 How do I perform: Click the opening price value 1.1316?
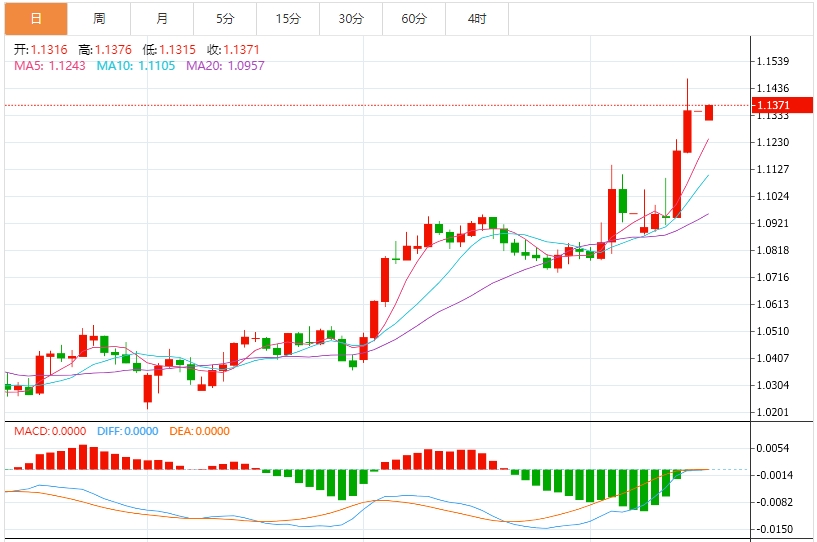tap(49, 50)
